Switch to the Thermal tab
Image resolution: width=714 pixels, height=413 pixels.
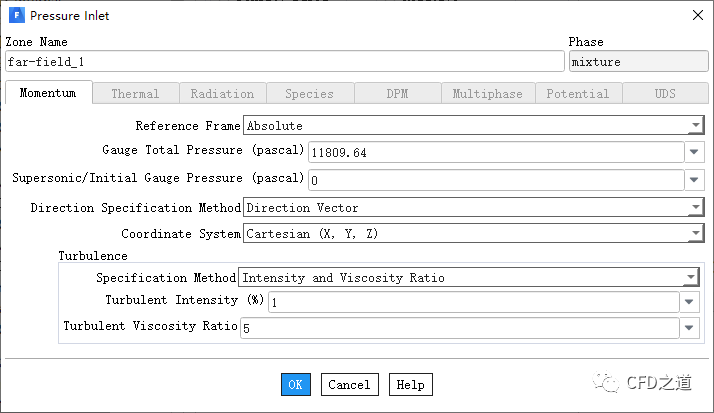135,94
